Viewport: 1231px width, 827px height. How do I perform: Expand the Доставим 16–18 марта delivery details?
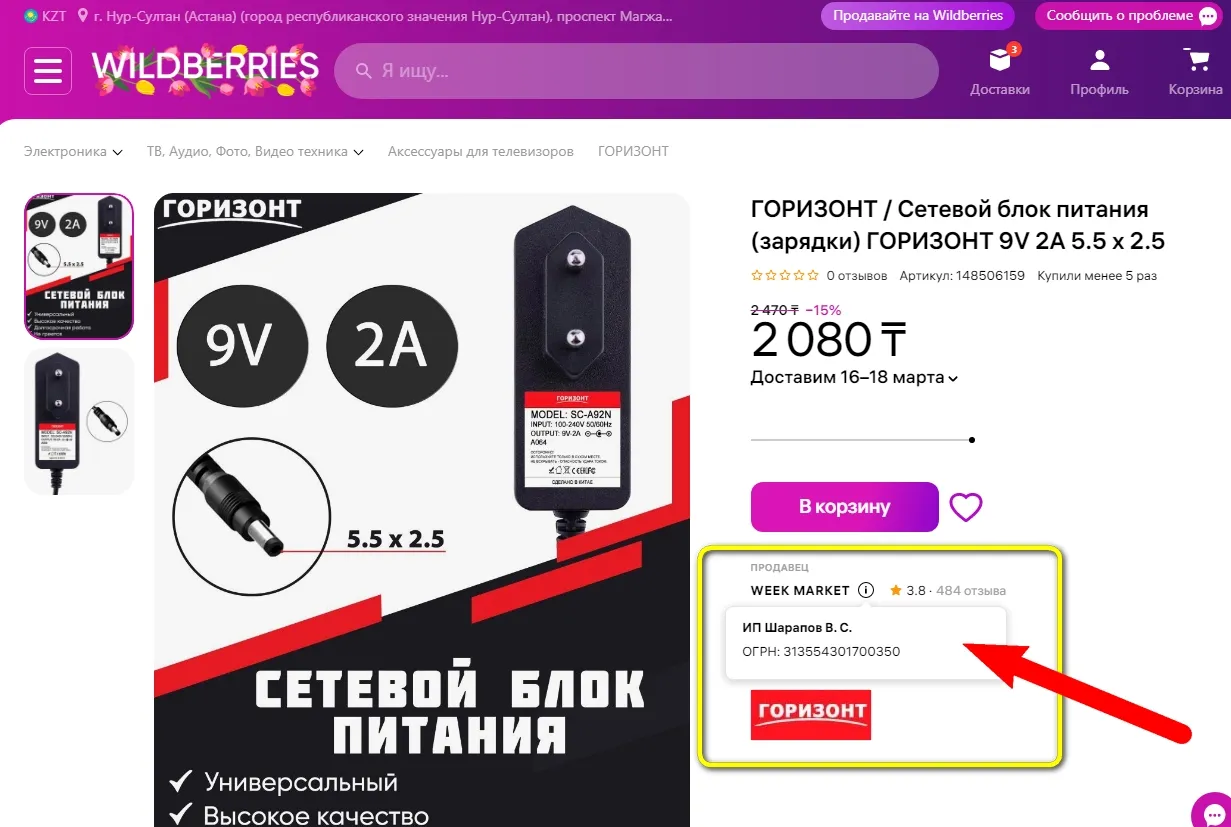pos(855,378)
